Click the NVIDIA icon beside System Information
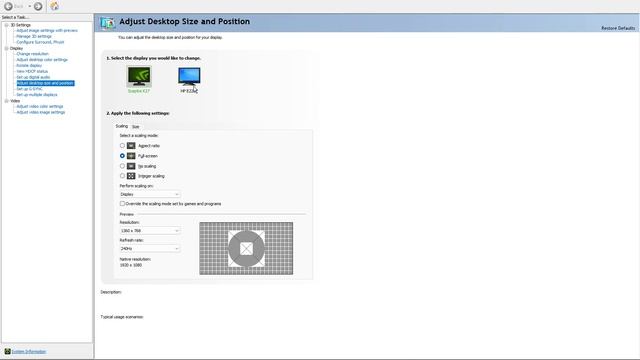Image resolution: width=640 pixels, height=360 pixels. (7, 351)
